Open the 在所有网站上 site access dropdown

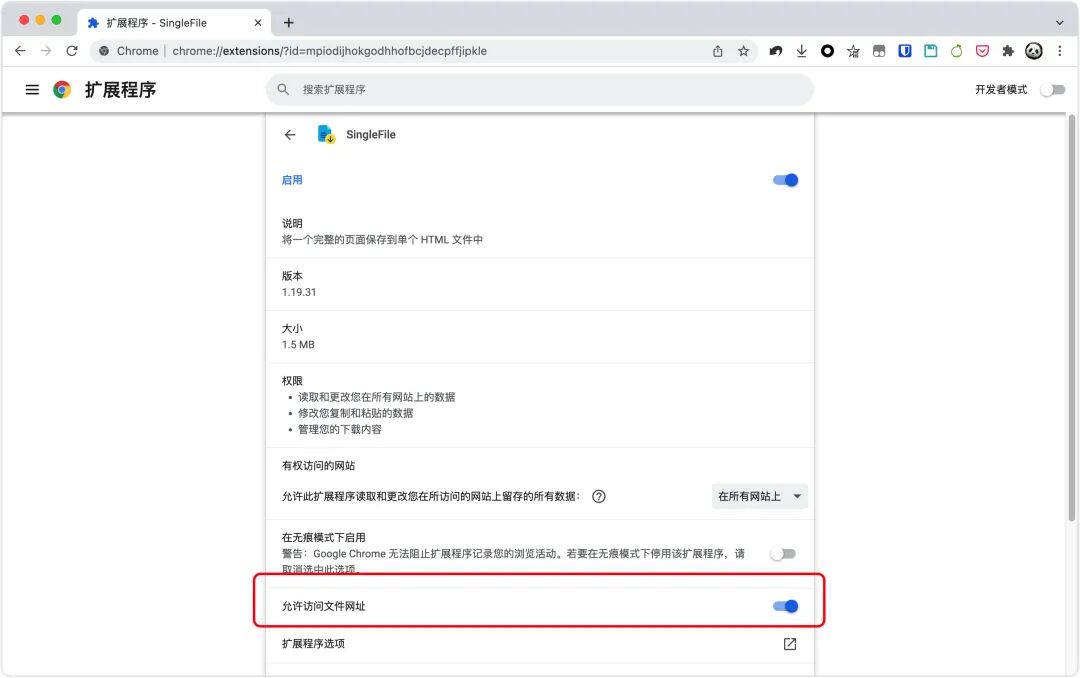[x=759, y=497]
